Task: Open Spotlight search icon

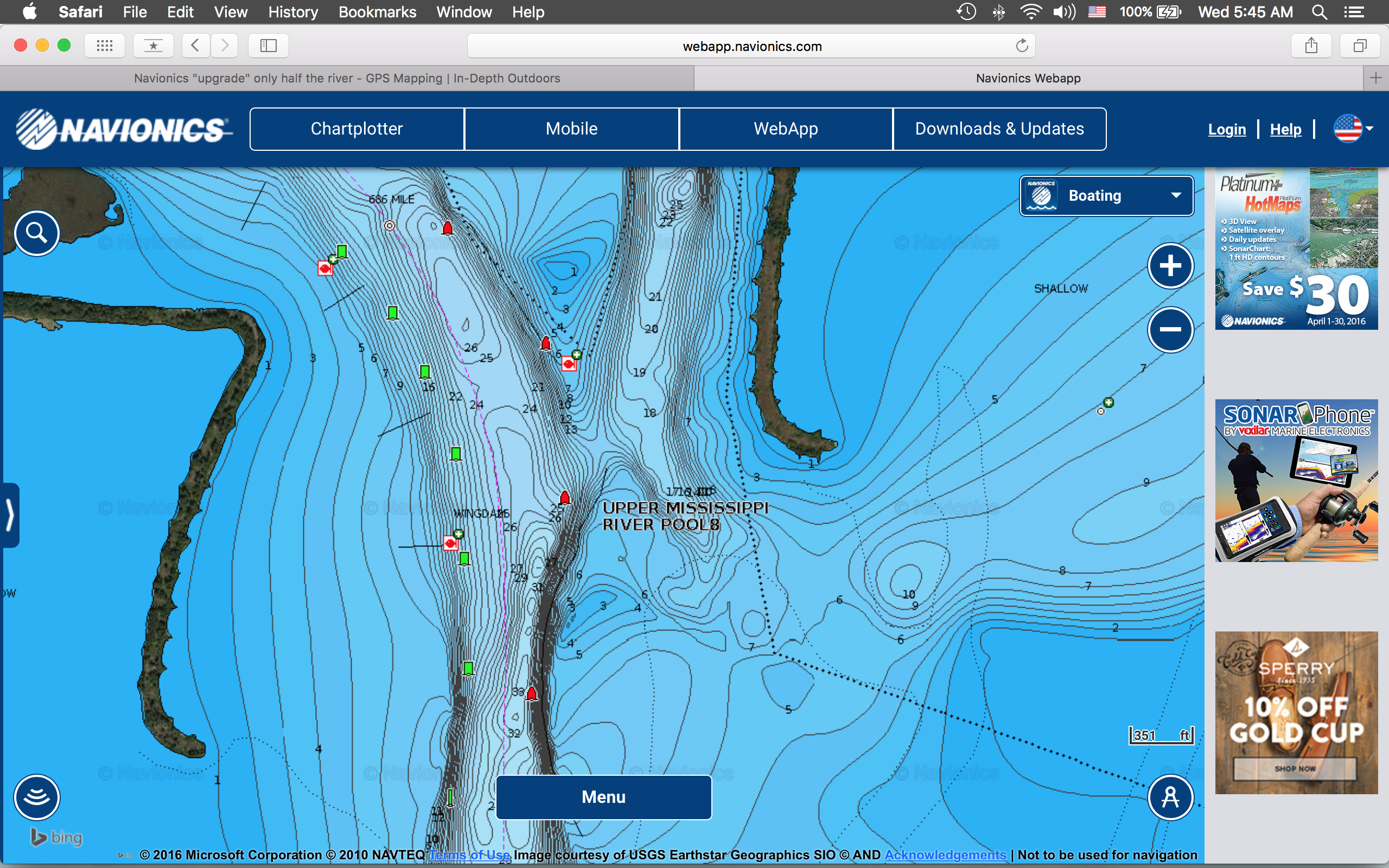Action: click(x=1320, y=12)
